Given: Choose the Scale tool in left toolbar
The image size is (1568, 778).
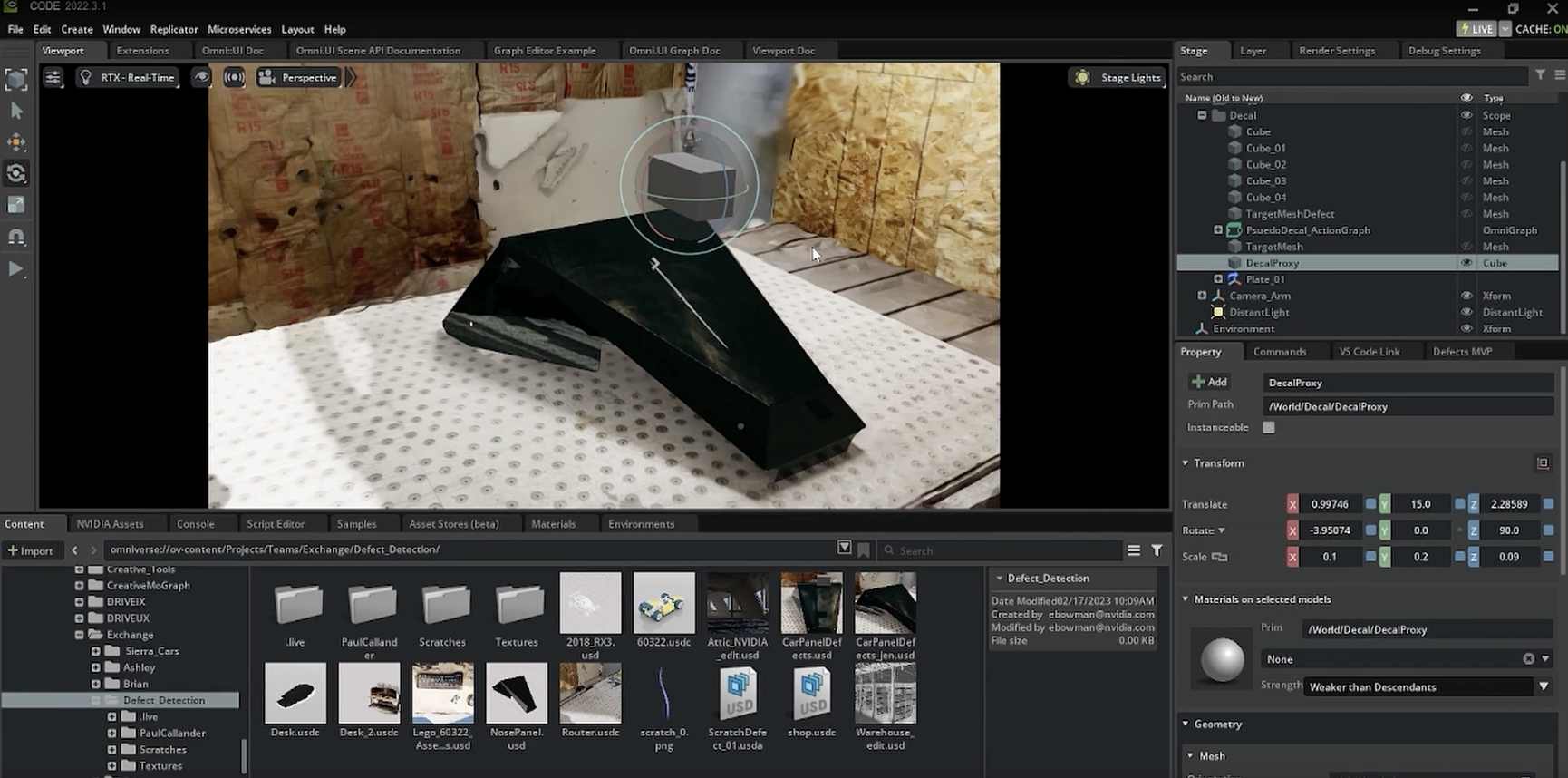Looking at the screenshot, I should (x=16, y=205).
